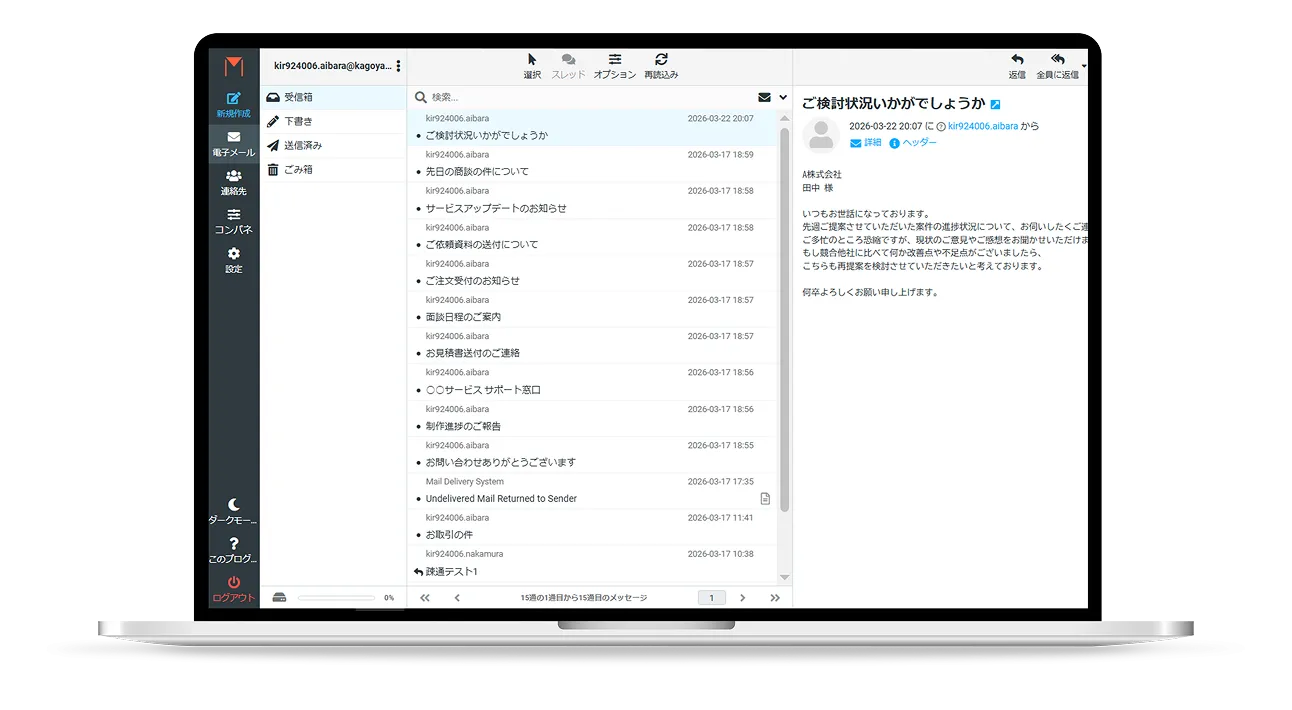
Task: Open message お問い合わせありがとうございます
Action: (591, 454)
